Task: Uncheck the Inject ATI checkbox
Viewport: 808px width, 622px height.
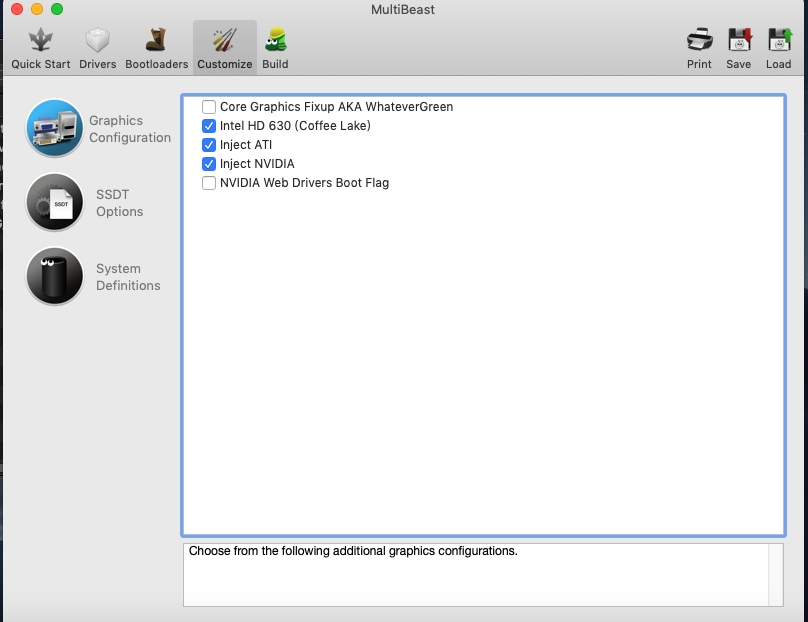Action: pyautogui.click(x=209, y=145)
